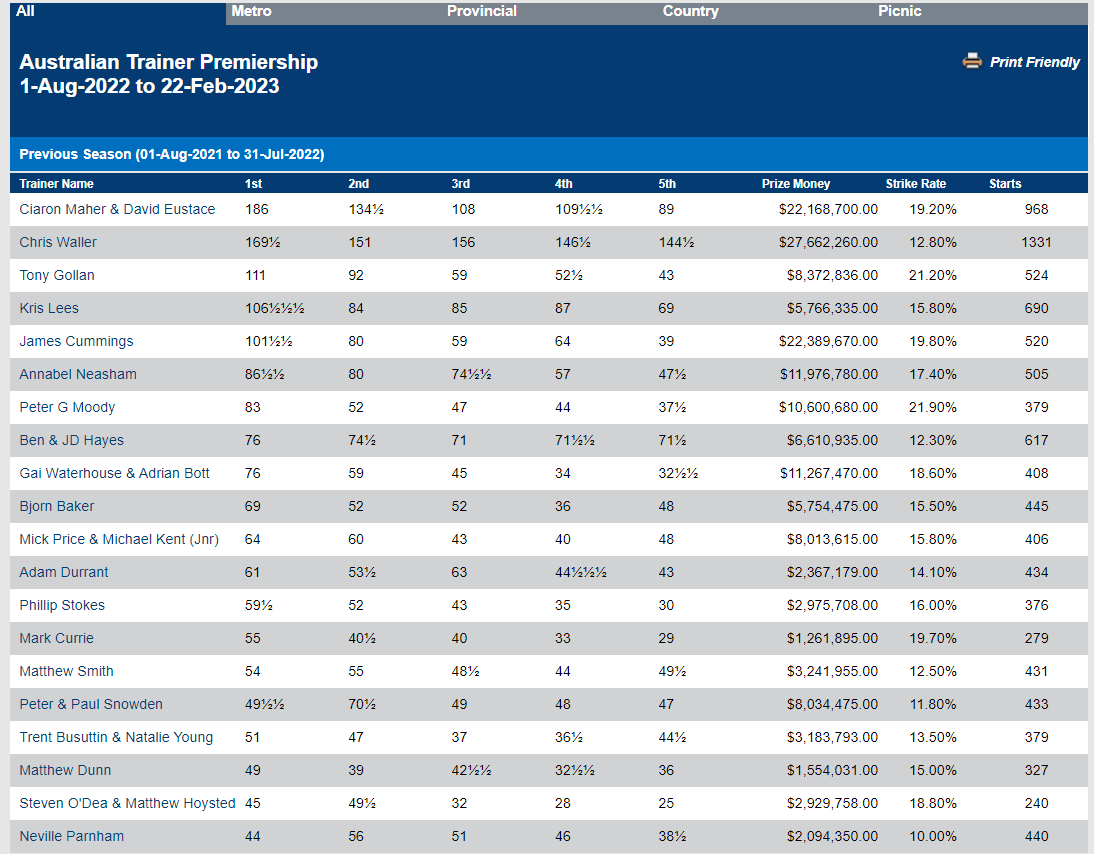Sort by the 1st column header

pos(253,184)
